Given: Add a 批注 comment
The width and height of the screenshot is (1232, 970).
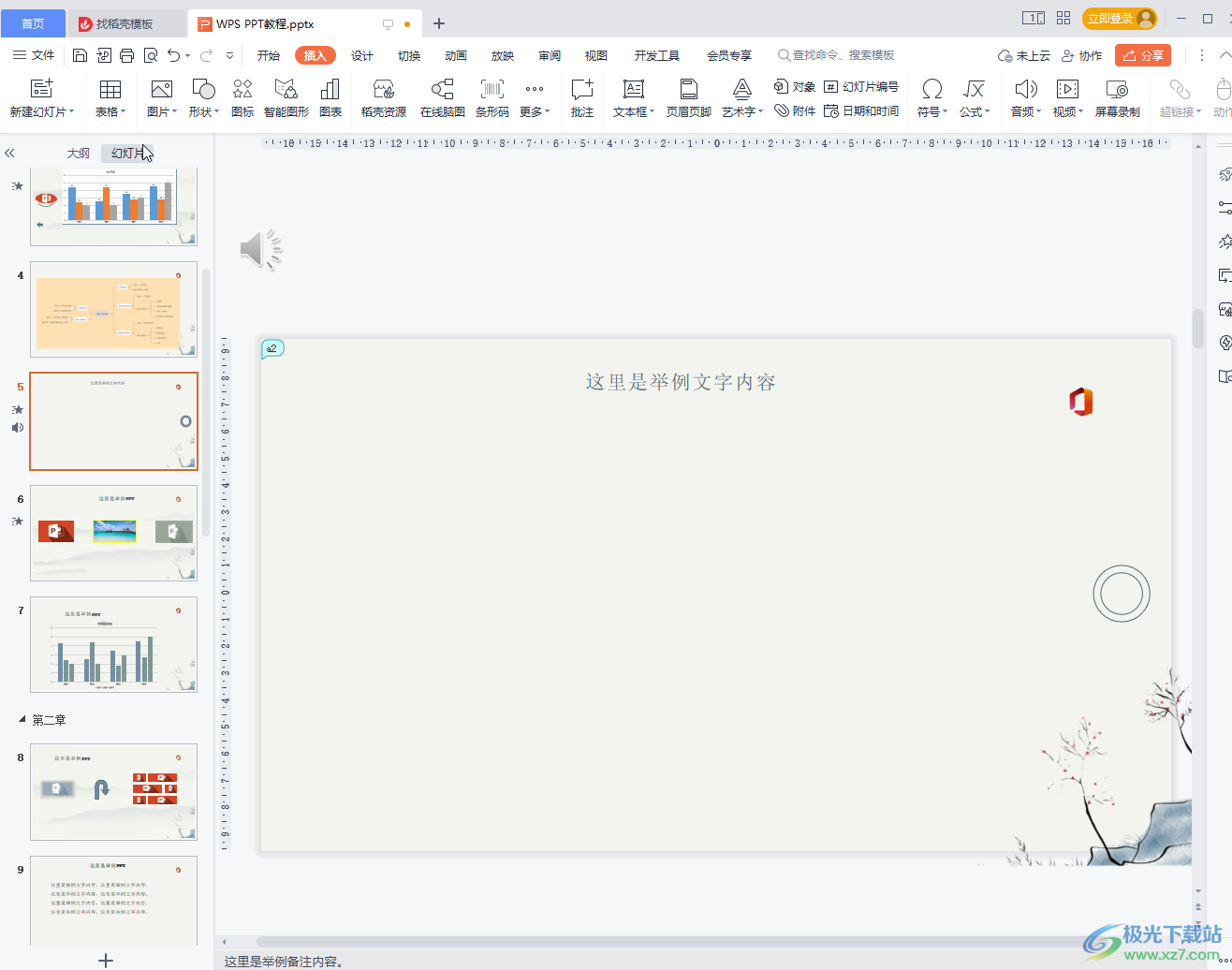Looking at the screenshot, I should 582,98.
